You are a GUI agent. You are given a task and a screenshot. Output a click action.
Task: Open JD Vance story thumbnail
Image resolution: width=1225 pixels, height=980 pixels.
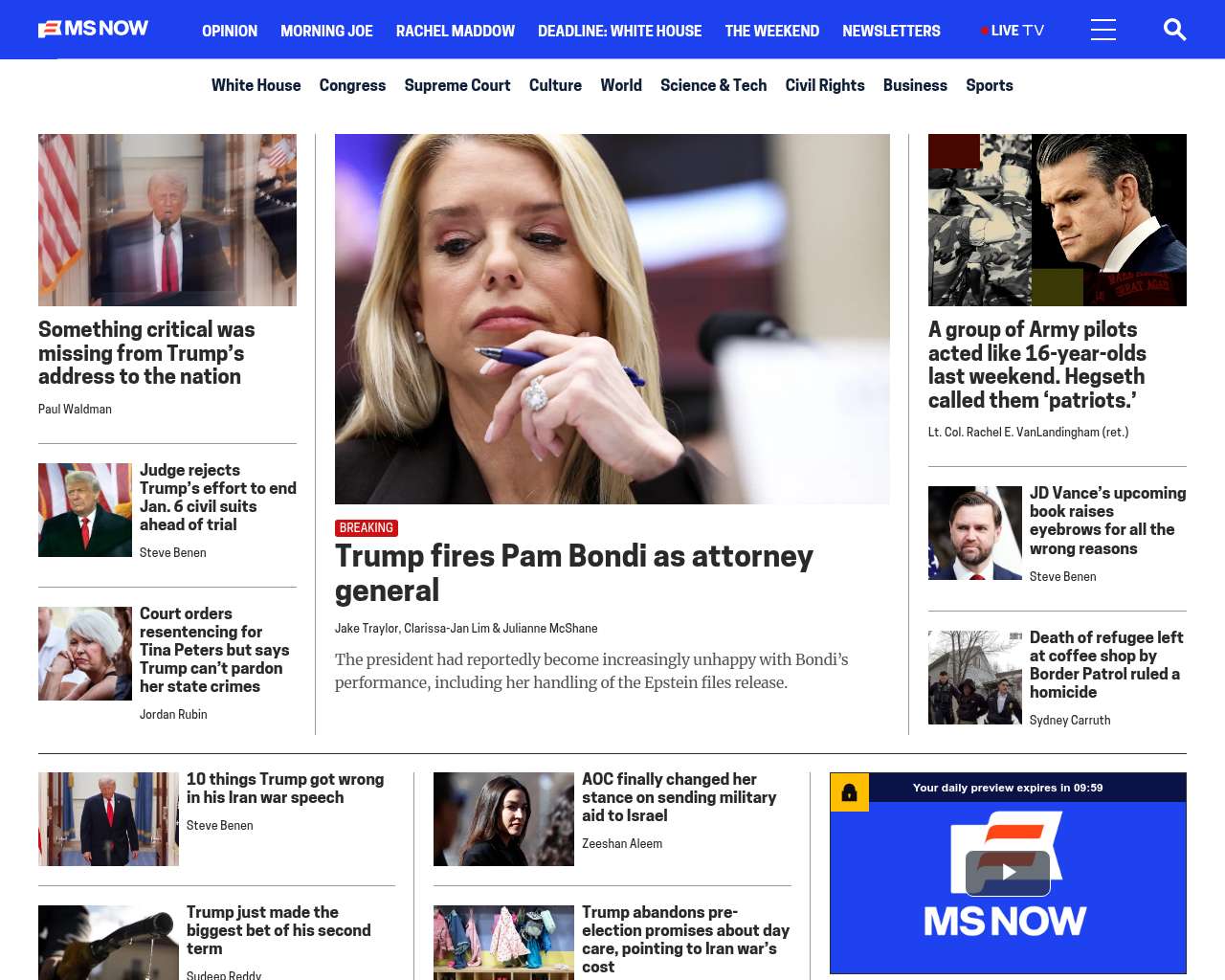point(975,533)
